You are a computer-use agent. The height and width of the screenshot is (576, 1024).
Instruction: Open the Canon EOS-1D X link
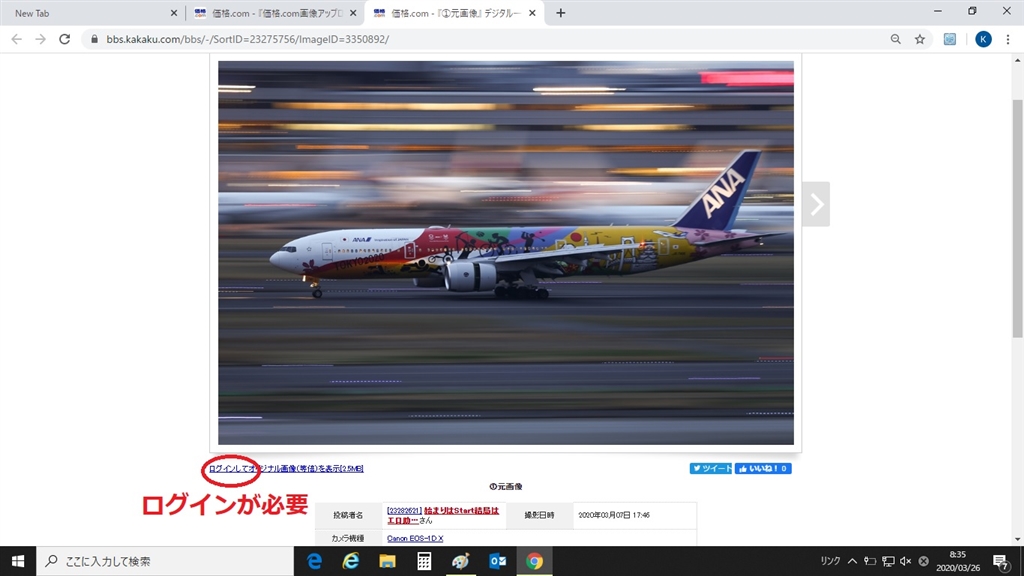point(415,539)
